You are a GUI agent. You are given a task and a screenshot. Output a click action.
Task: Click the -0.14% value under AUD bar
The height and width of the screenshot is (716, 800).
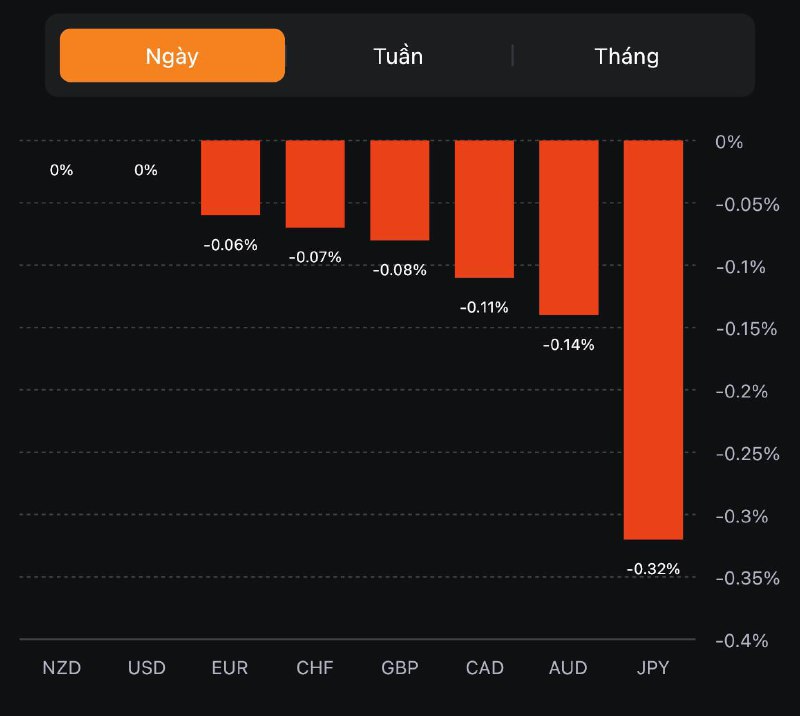tap(568, 345)
